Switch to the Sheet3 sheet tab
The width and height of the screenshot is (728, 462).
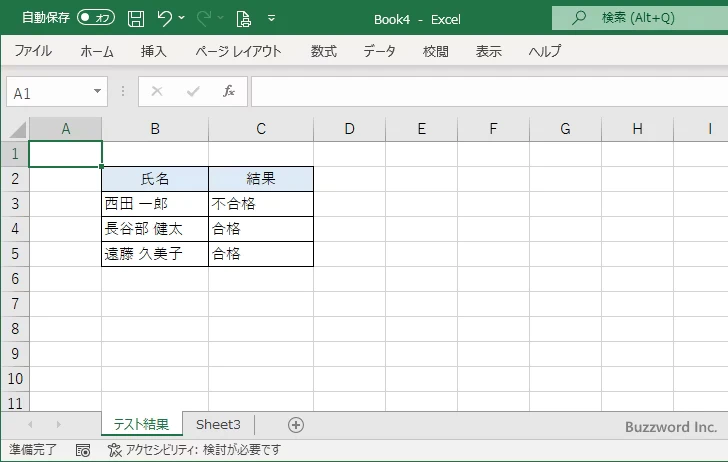[218, 424]
